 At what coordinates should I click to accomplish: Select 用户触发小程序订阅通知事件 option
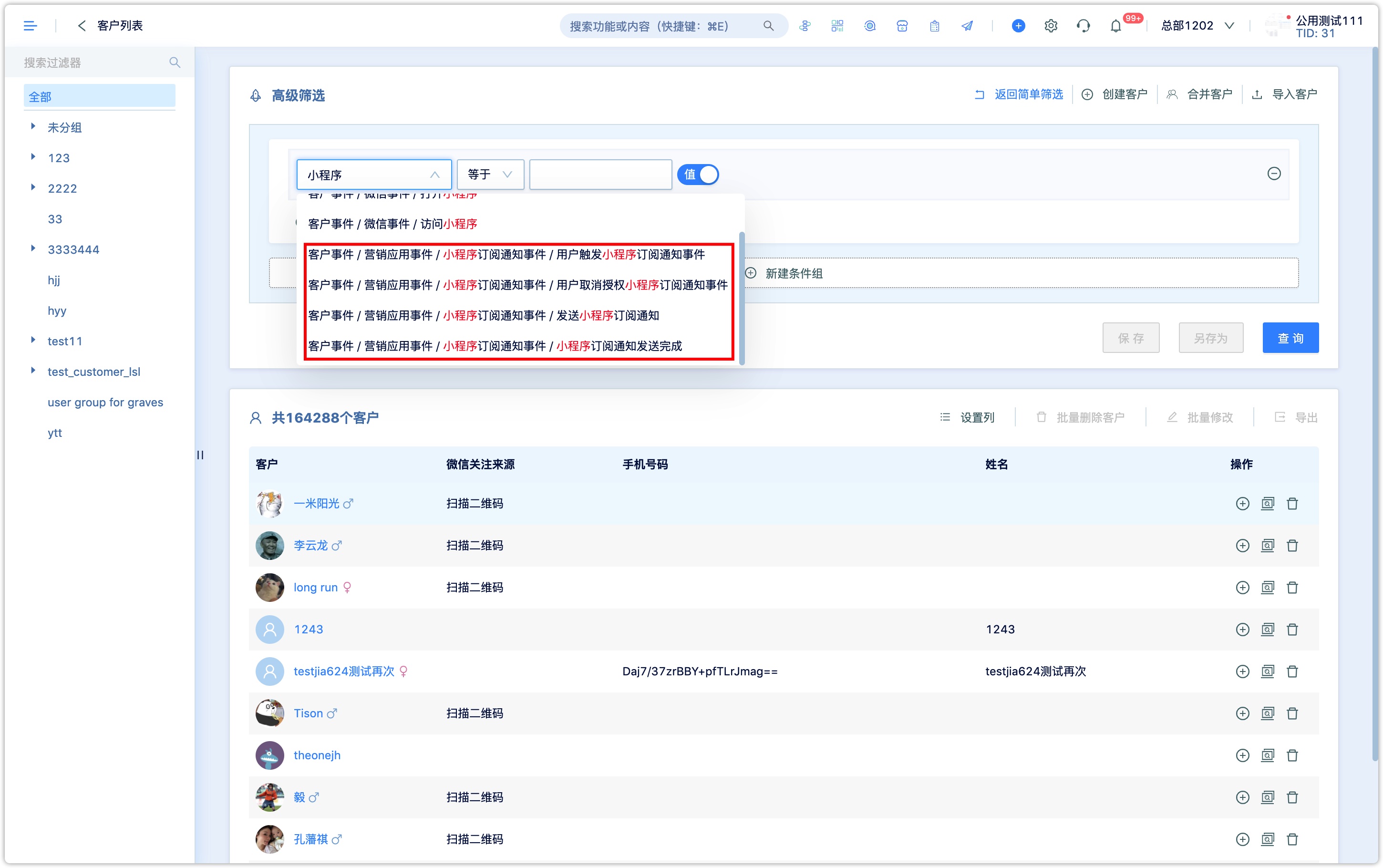point(519,254)
